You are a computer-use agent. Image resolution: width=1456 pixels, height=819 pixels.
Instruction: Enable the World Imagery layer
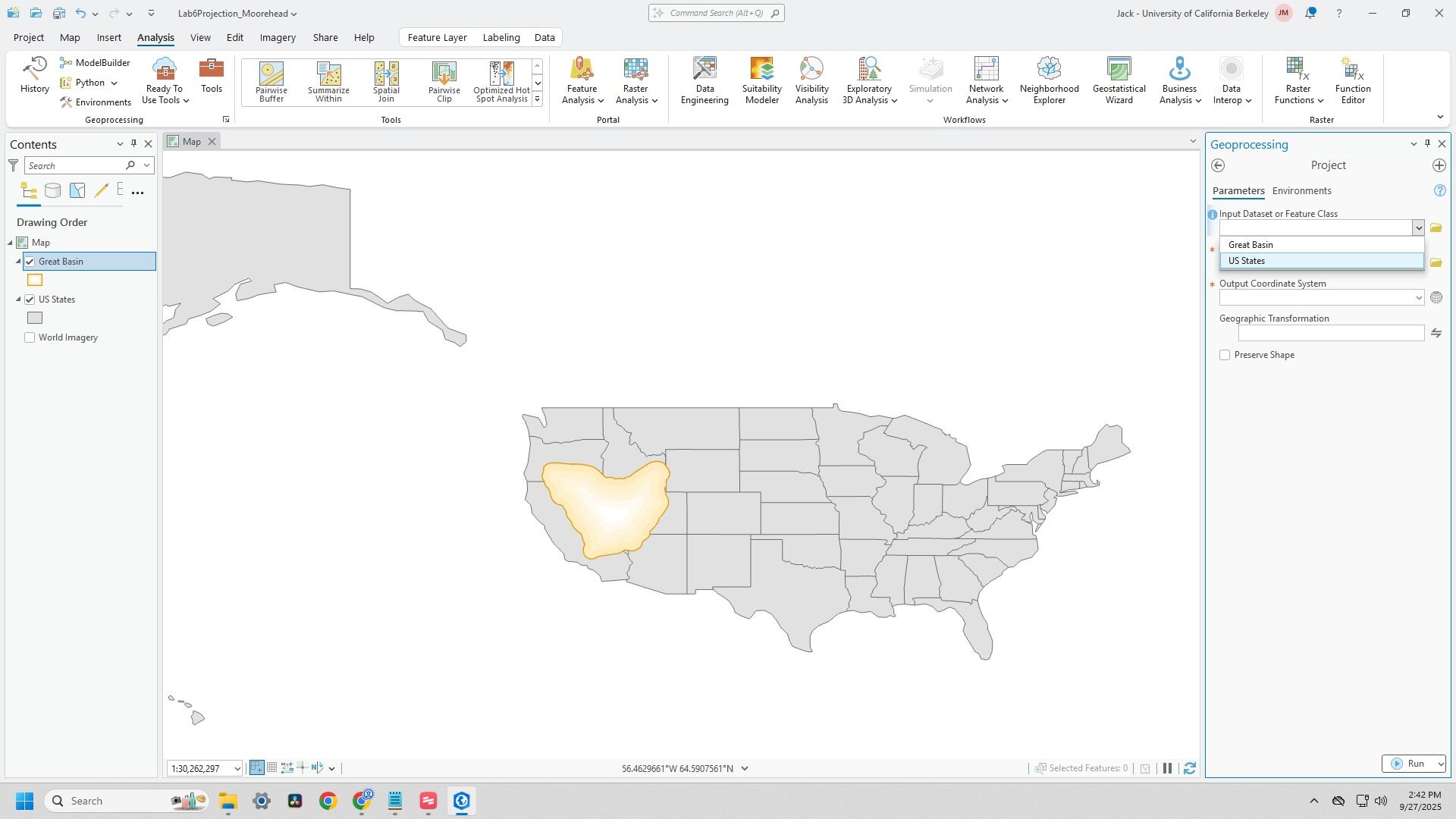(x=30, y=337)
